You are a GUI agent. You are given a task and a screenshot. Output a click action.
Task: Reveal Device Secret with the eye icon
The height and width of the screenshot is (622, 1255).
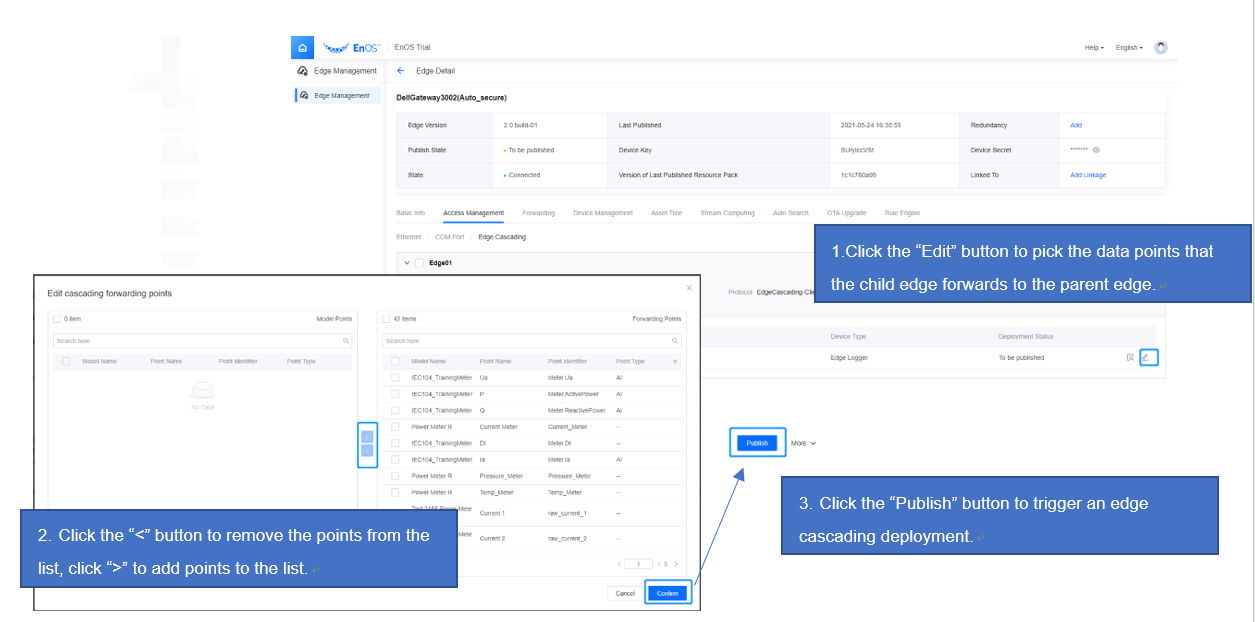click(x=1096, y=150)
